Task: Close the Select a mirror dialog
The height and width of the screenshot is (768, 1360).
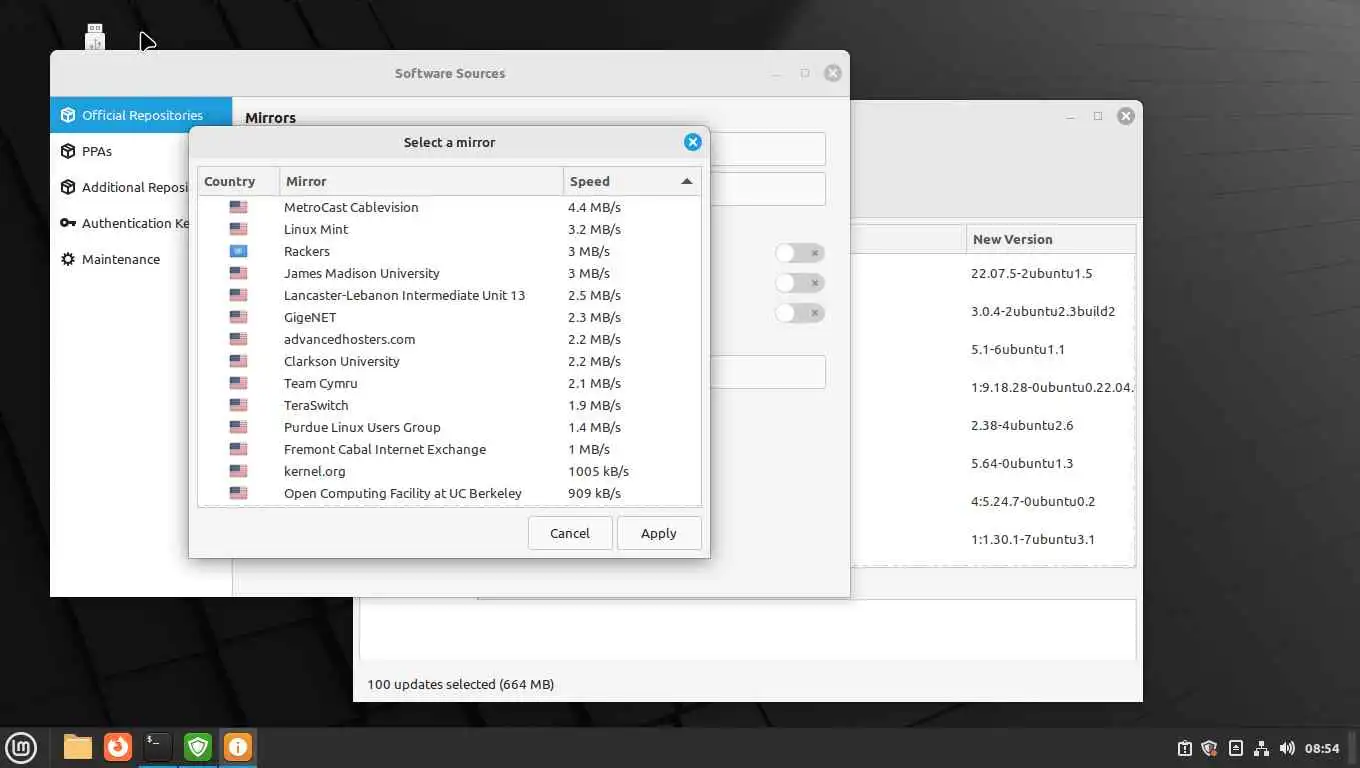Action: (693, 142)
